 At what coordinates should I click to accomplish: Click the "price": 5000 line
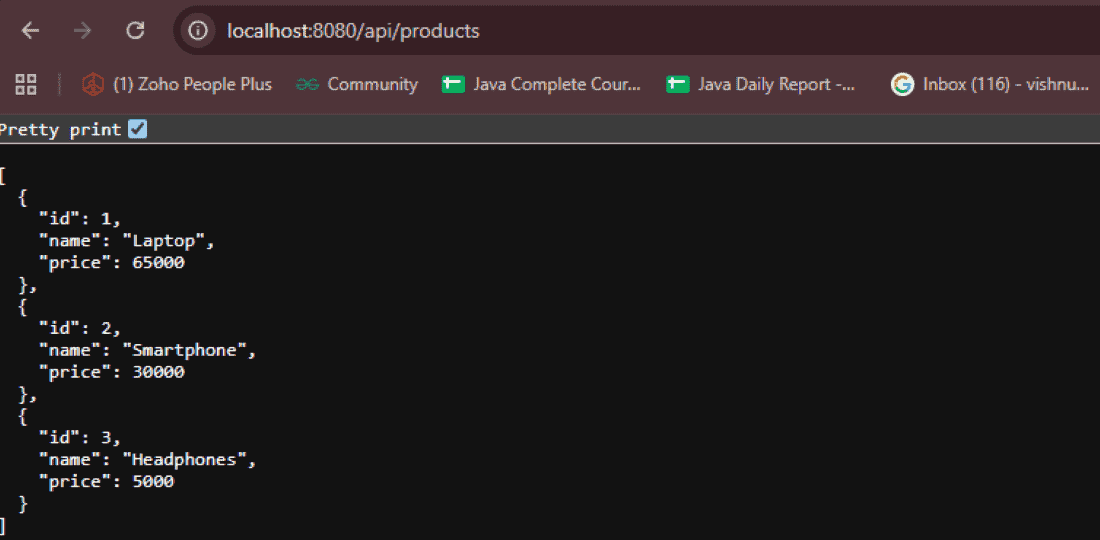coord(107,481)
